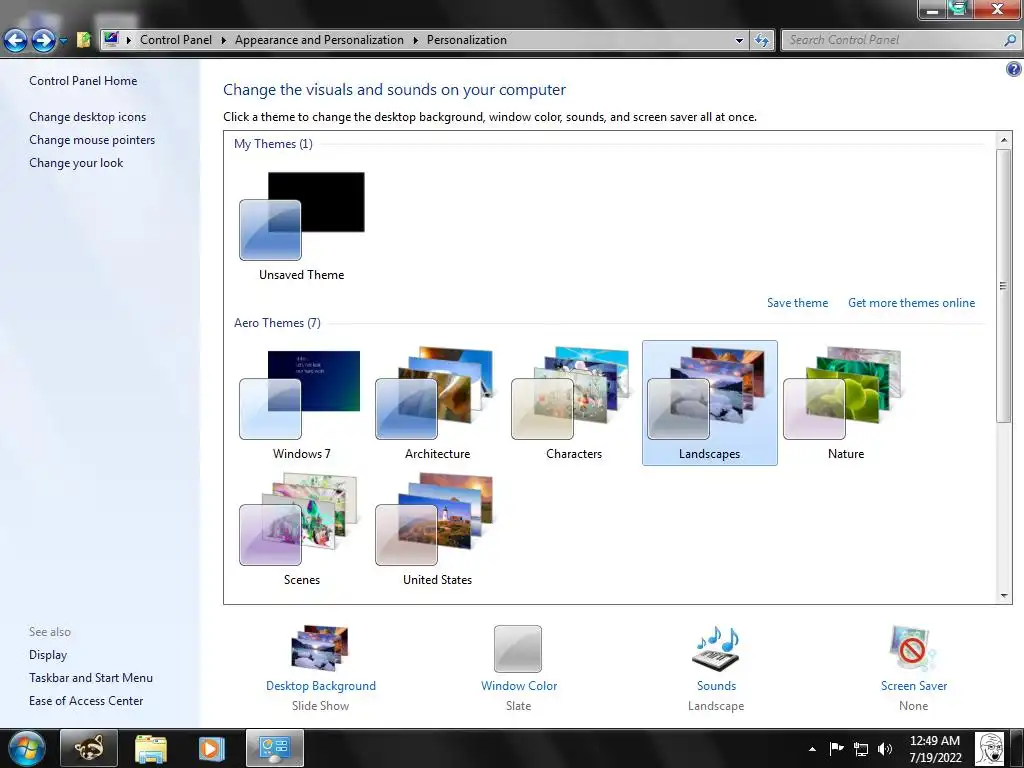Open Control Panel Home
Screen dimensions: 1024x768
pyautogui.click(x=83, y=81)
